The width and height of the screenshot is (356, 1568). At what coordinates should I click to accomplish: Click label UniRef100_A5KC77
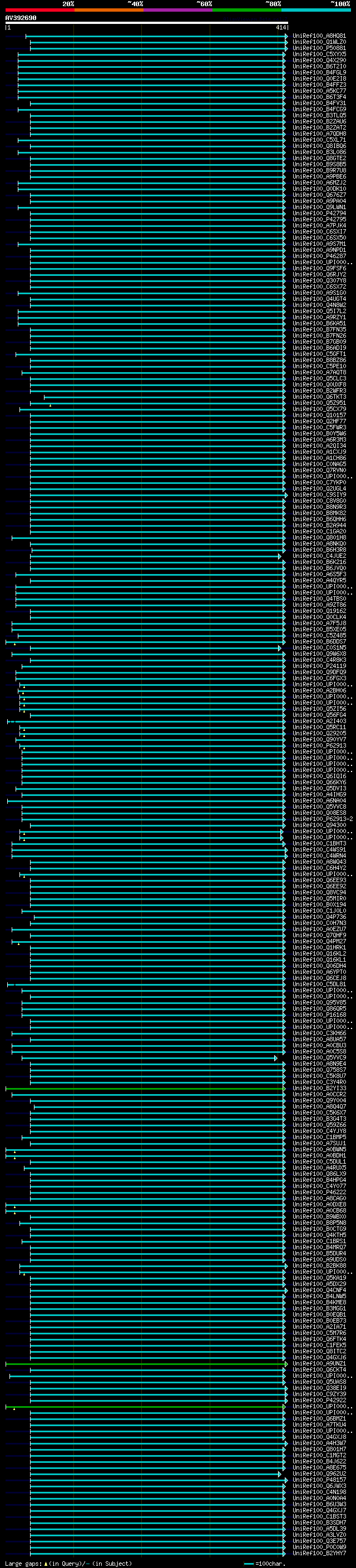[x=319, y=91]
